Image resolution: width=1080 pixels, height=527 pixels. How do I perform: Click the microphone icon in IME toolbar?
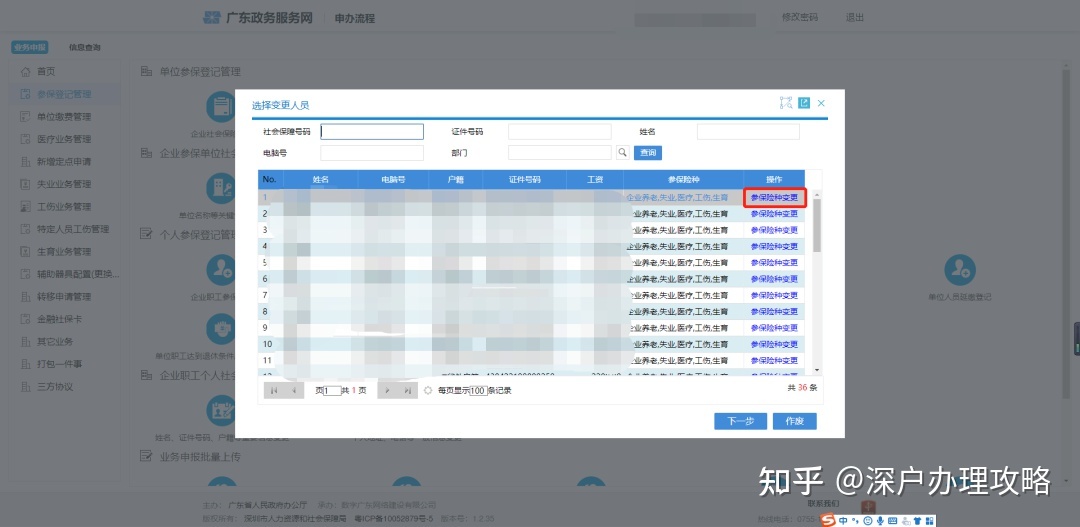[880, 520]
